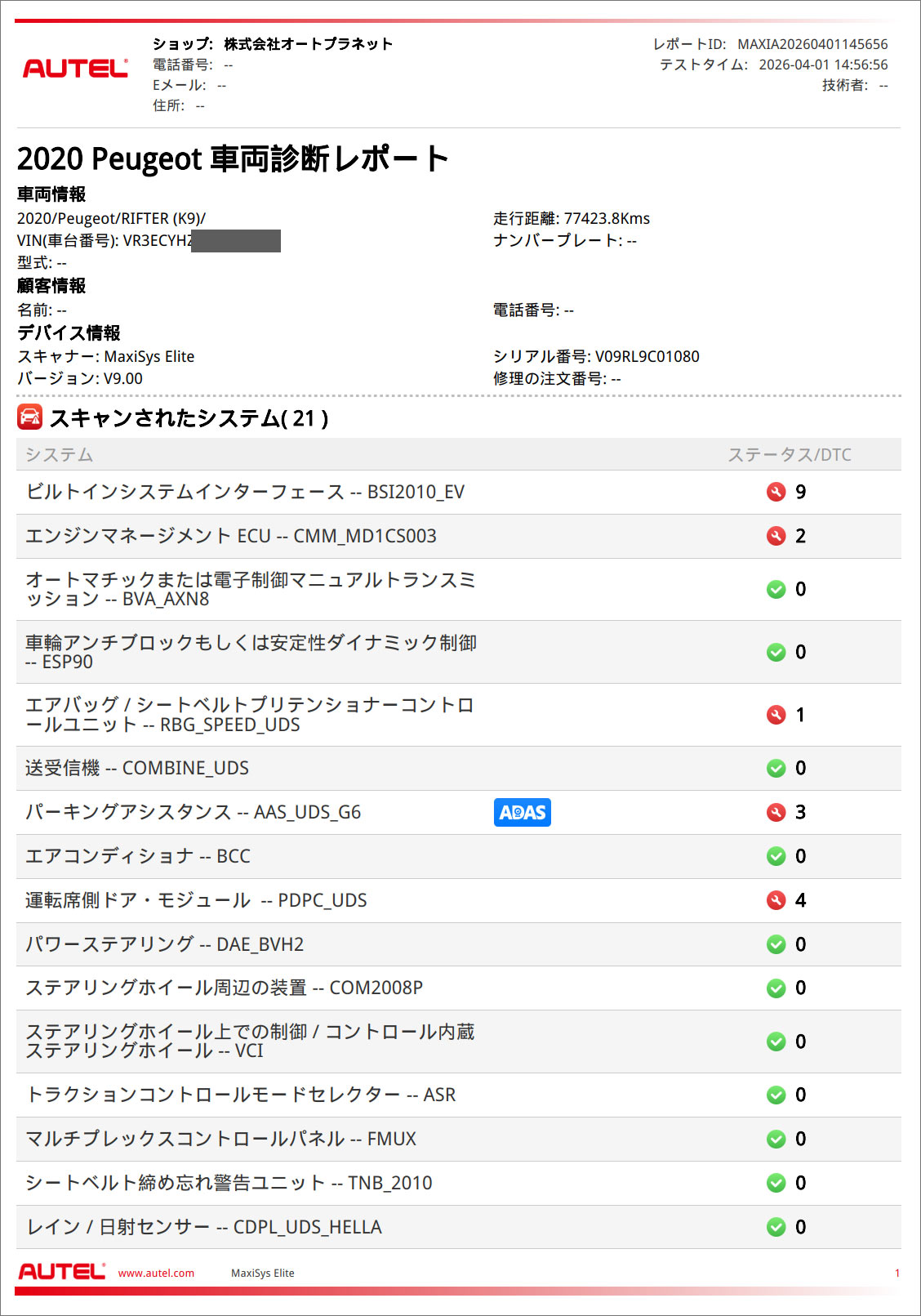Select the パーキングアシスタンス -- AAS_UDS_G6 text

[194, 812]
